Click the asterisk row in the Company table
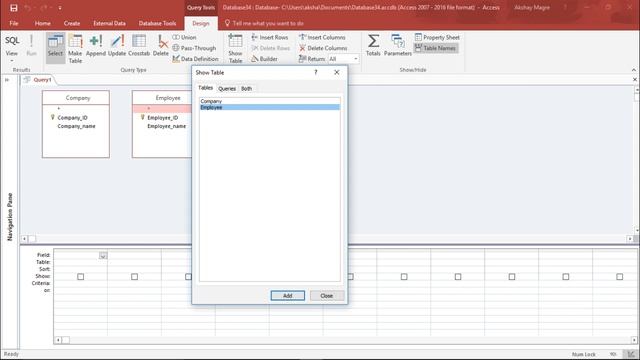The width and height of the screenshot is (640, 360). pyautogui.click(x=76, y=109)
